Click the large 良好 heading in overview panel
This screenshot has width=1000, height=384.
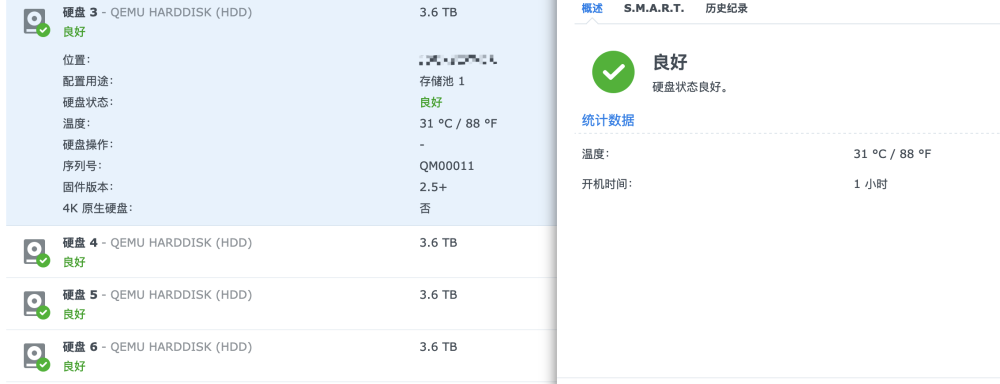pos(670,63)
